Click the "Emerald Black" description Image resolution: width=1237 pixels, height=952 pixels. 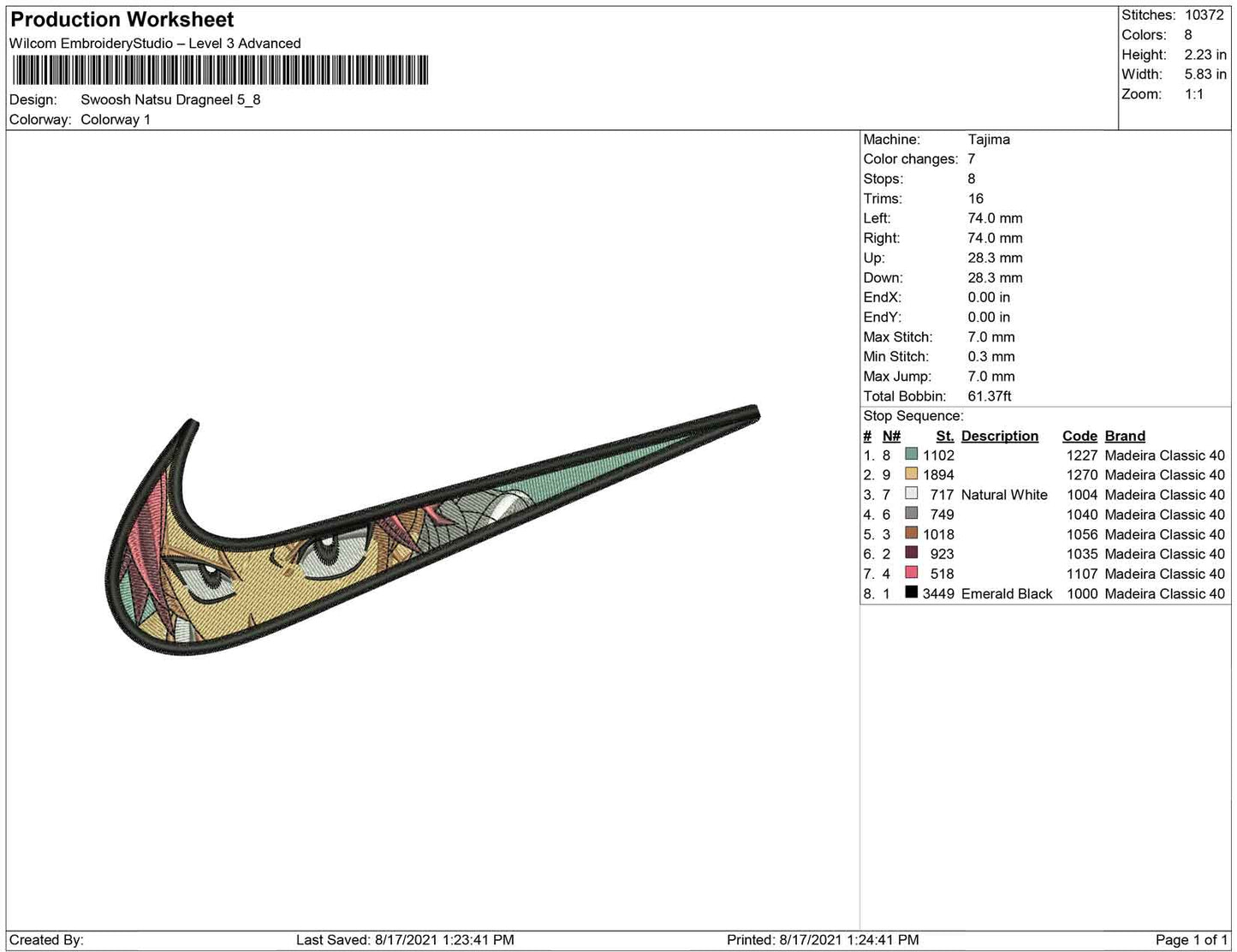pyautogui.click(x=1007, y=593)
